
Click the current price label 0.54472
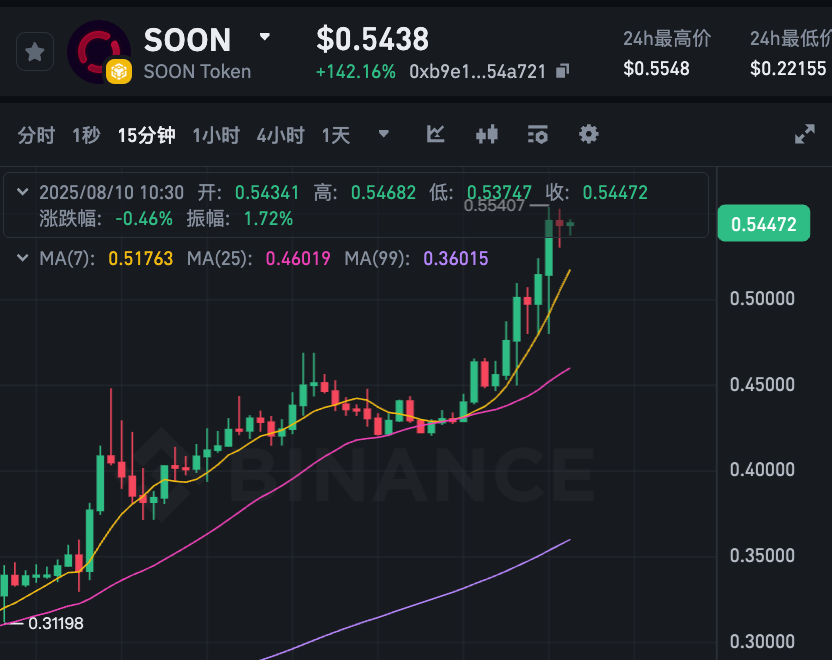point(764,223)
